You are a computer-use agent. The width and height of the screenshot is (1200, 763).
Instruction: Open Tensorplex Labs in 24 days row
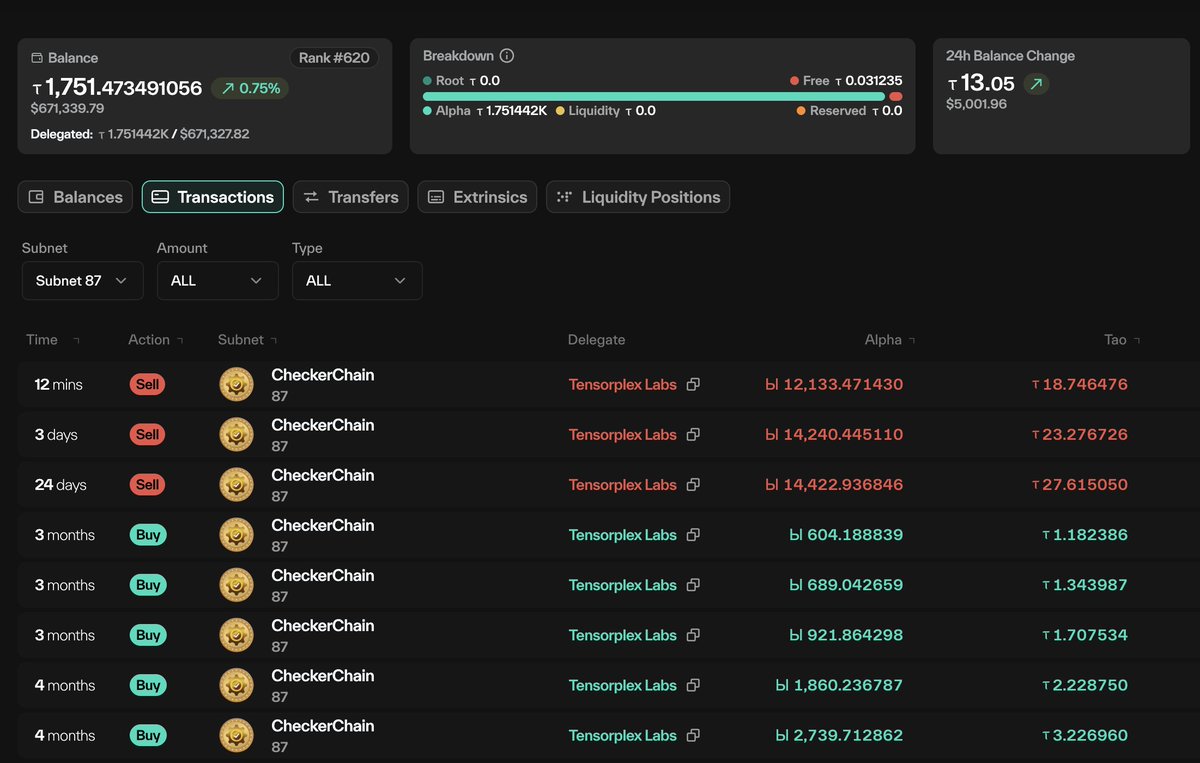623,484
